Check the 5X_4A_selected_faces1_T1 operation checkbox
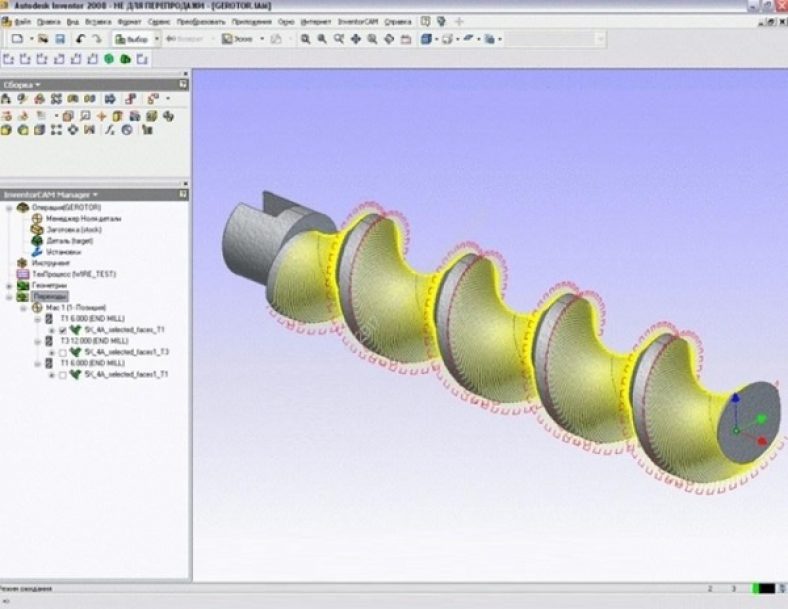This screenshot has height=609, width=788. pos(63,374)
